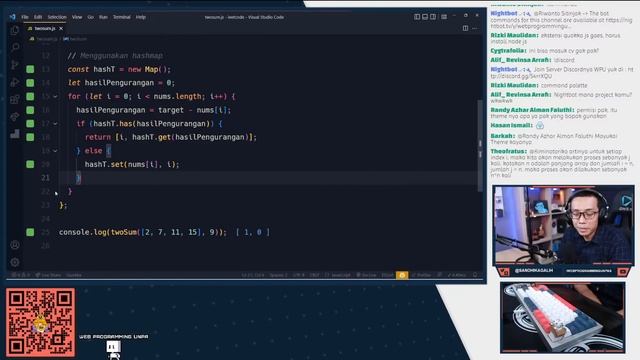Click the orange QR code image
This screenshot has width=640, height=360.
(x=40, y=322)
